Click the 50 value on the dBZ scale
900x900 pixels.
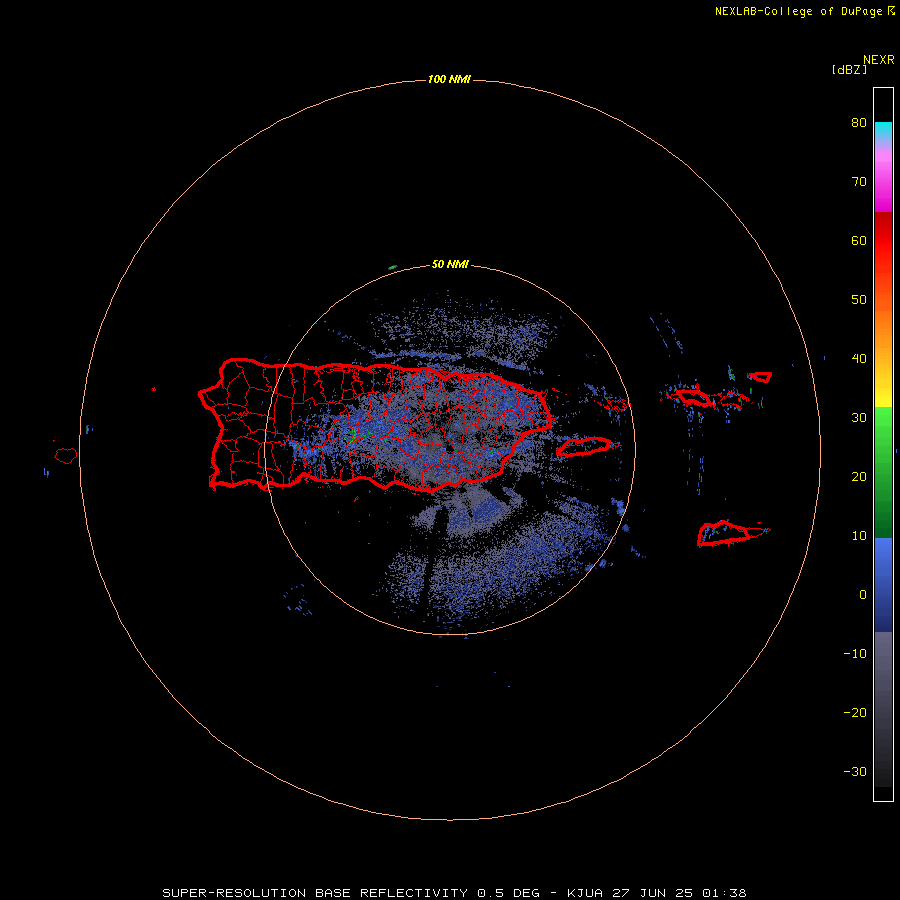(x=859, y=300)
